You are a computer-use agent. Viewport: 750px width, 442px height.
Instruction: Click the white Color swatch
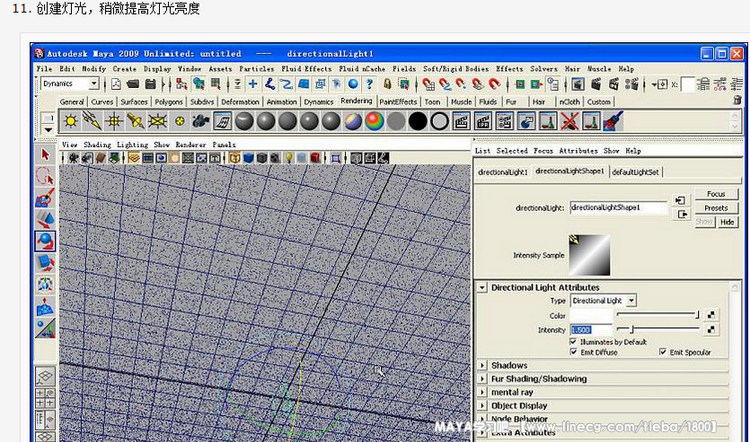tap(591, 316)
